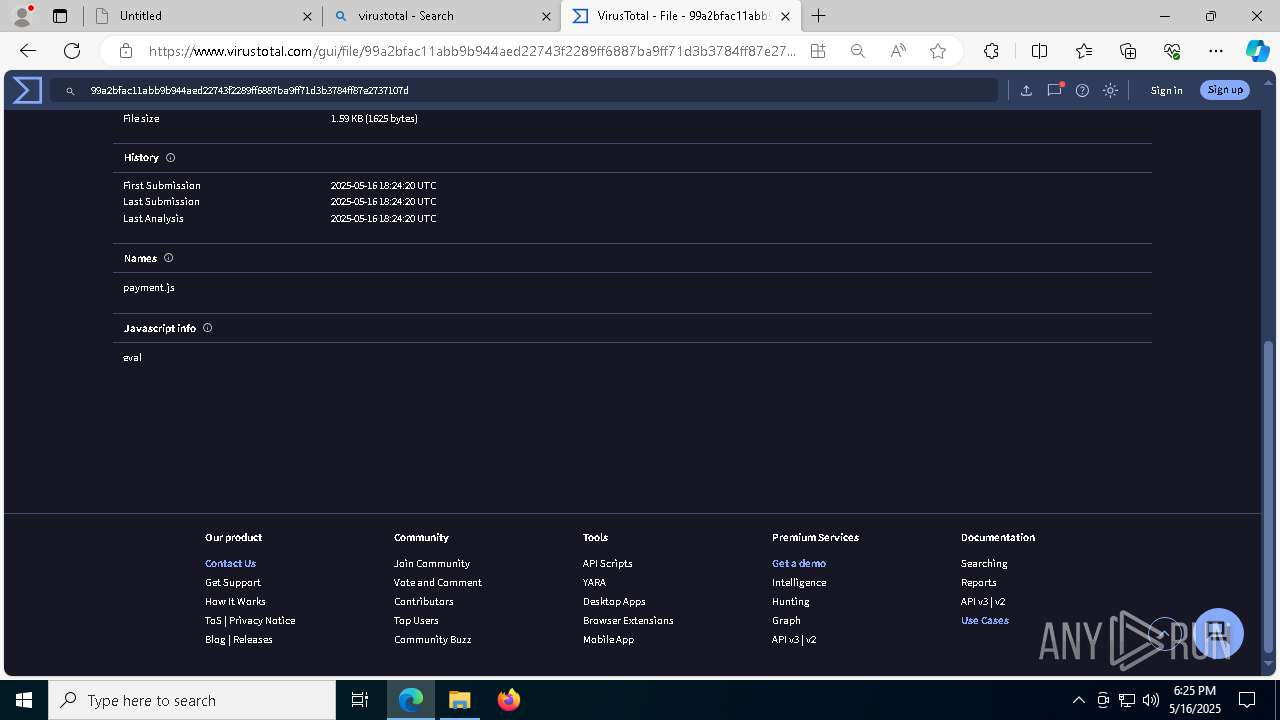Screen dimensions: 1280x720
Task: Toggle the light/dark theme icon
Action: (x=1110, y=90)
